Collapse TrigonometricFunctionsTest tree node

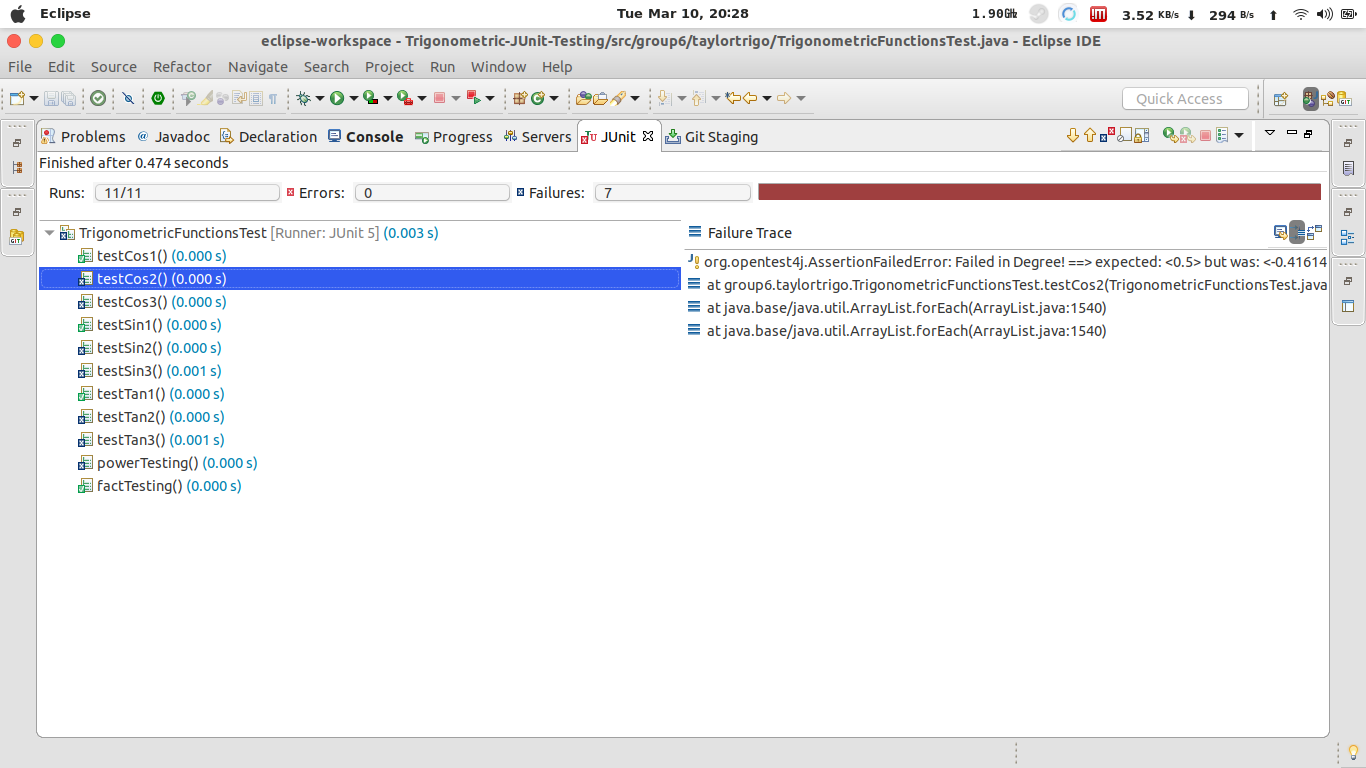pos(50,233)
